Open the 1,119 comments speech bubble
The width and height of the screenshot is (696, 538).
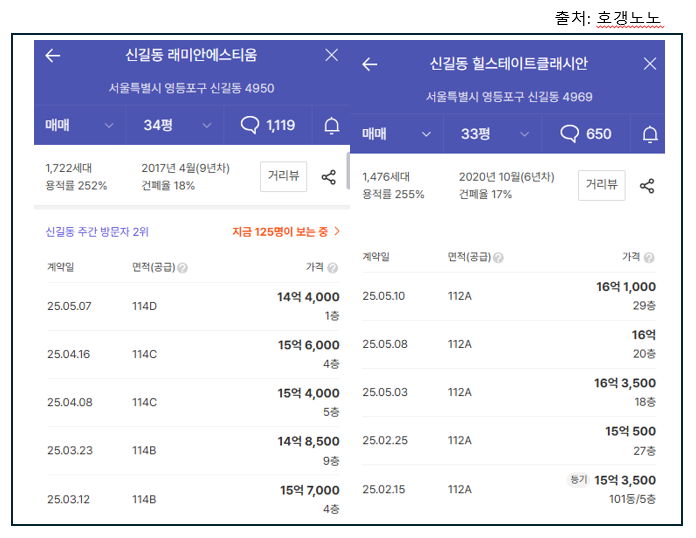[268, 125]
